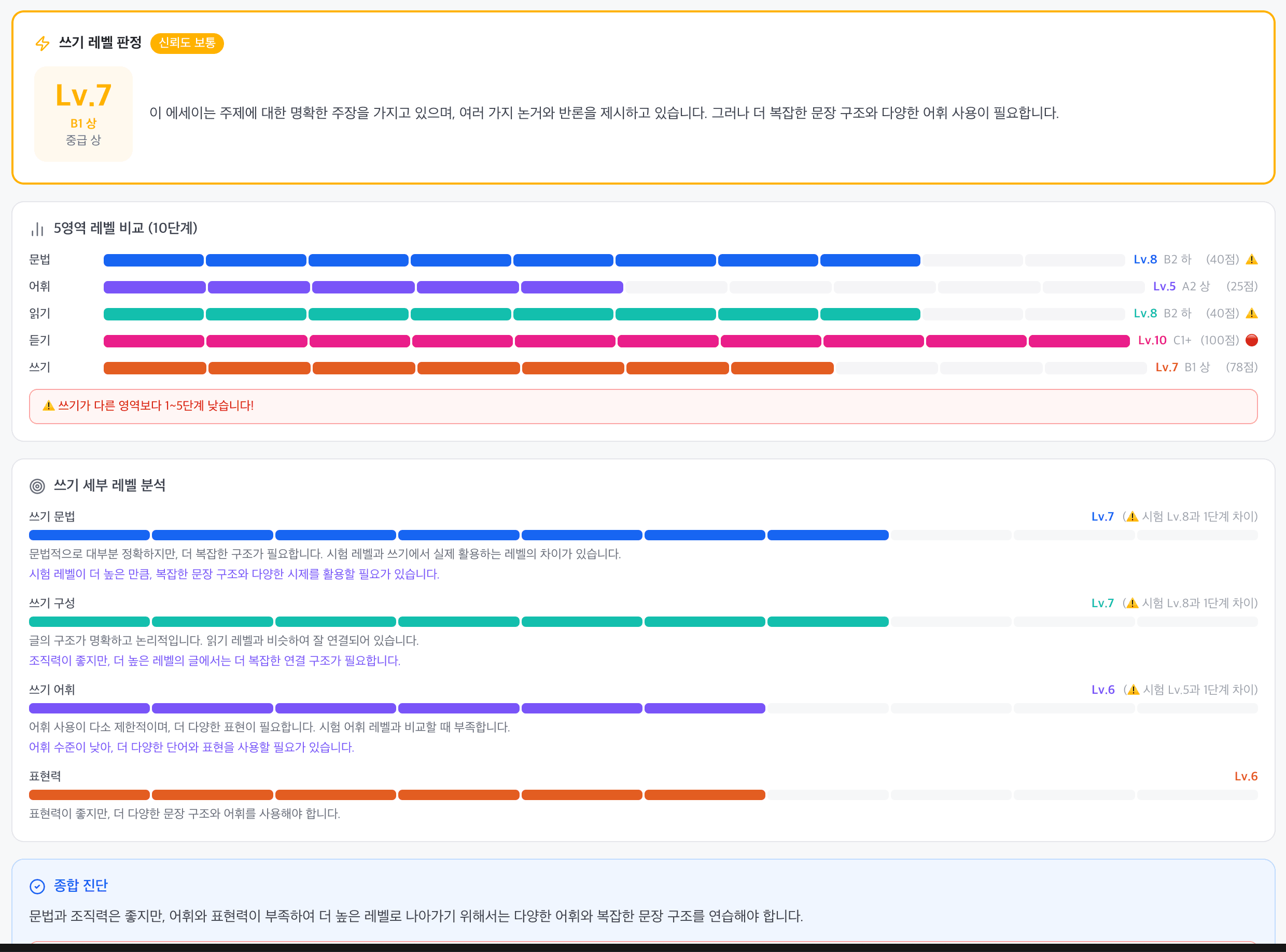Screen dimensions: 1286x952
Task: Click the teal 읽기 bar in the 5영역 comparison
Action: point(614,314)
